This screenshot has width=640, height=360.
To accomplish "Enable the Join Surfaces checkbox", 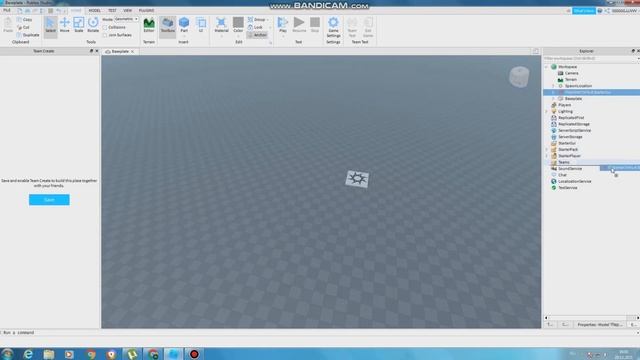I will point(118,35).
